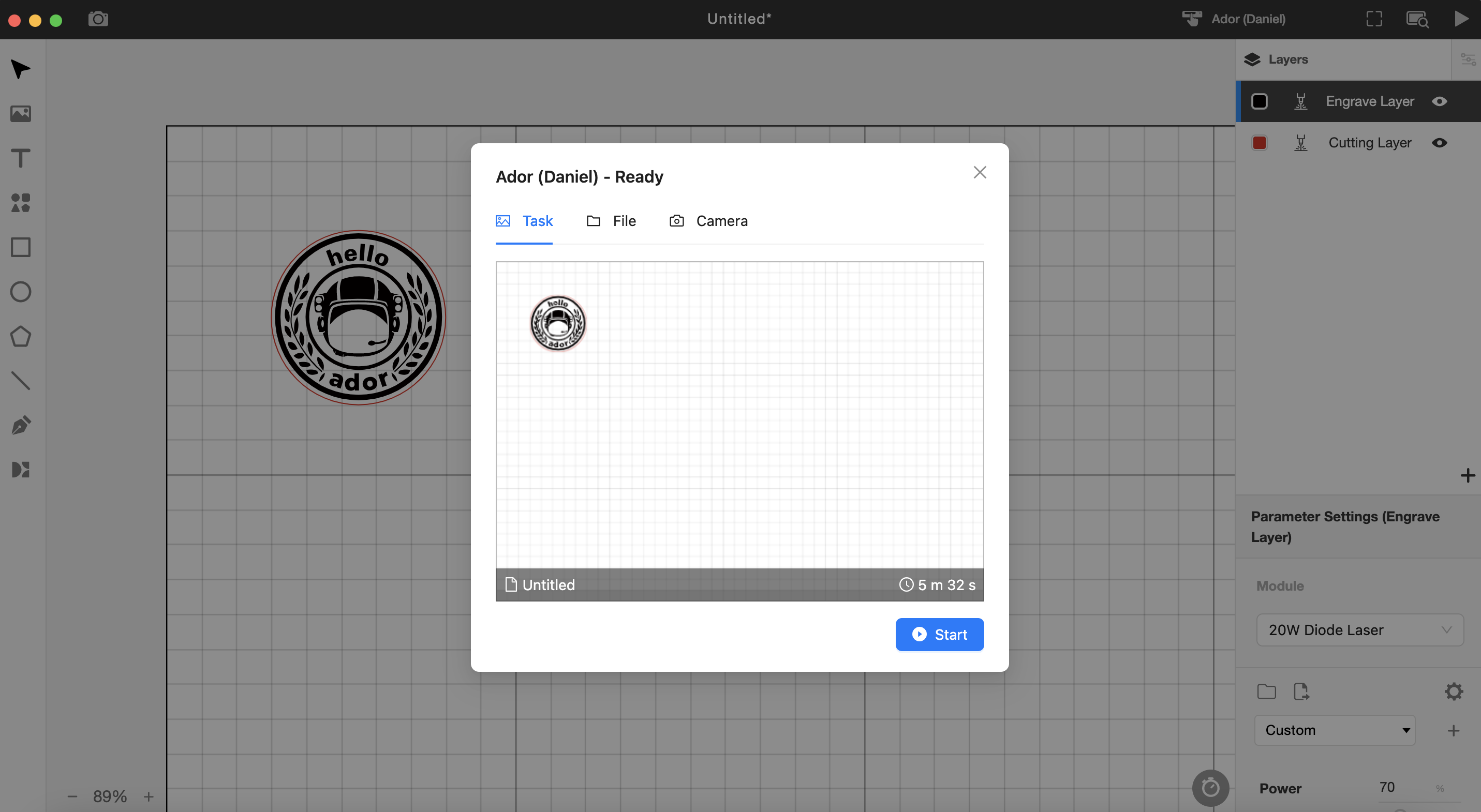
Task: Choose the Polygon shape tool
Action: (x=21, y=337)
